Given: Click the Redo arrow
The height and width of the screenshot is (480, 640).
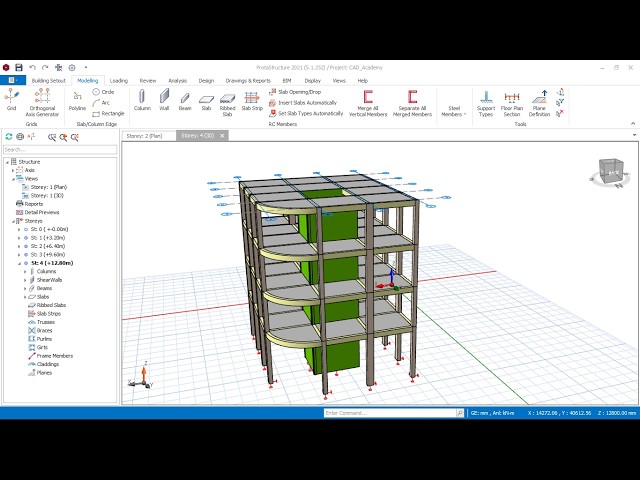Looking at the screenshot, I should point(45,67).
